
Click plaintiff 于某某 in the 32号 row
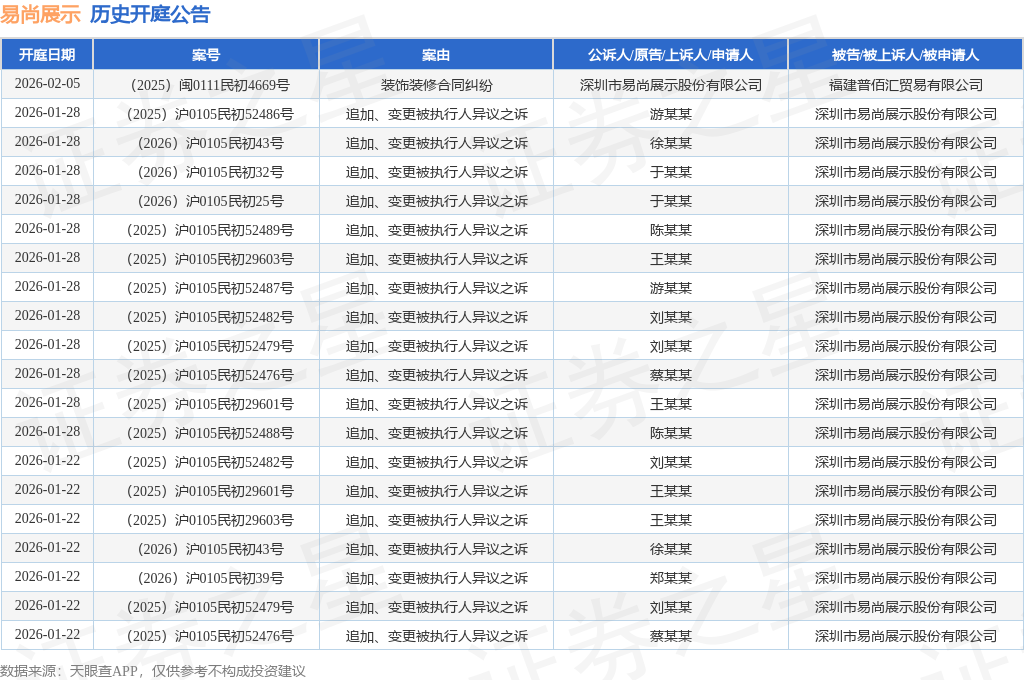click(671, 172)
